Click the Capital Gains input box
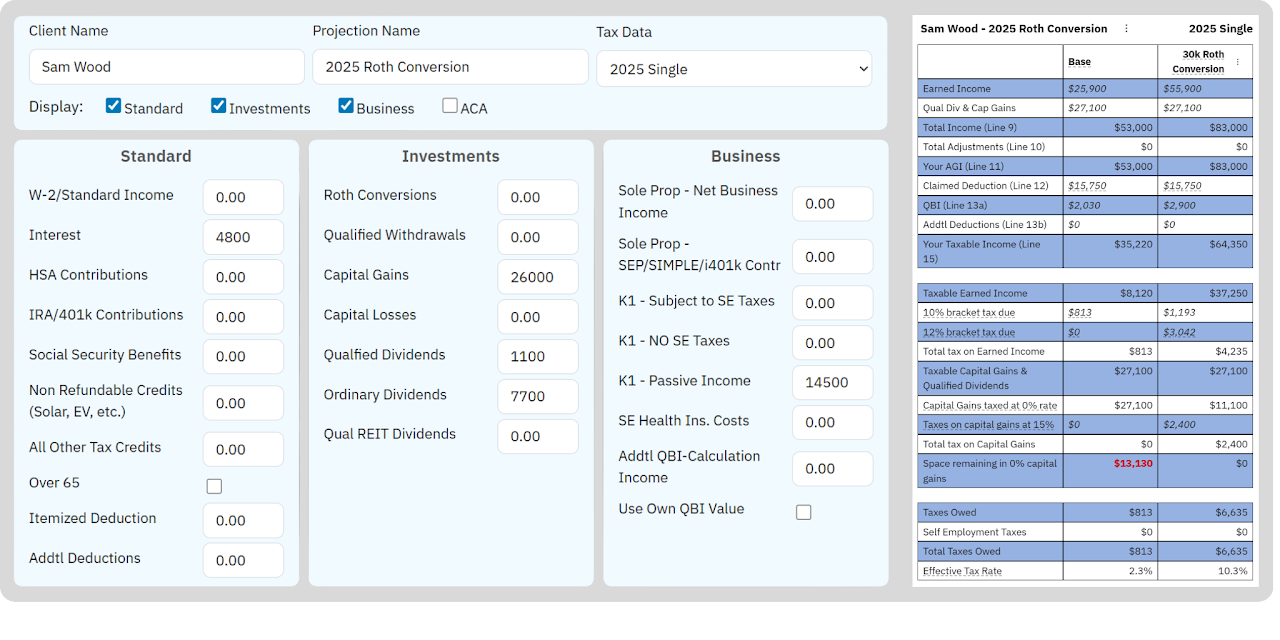The width and height of the screenshot is (1280, 640). coord(538,277)
